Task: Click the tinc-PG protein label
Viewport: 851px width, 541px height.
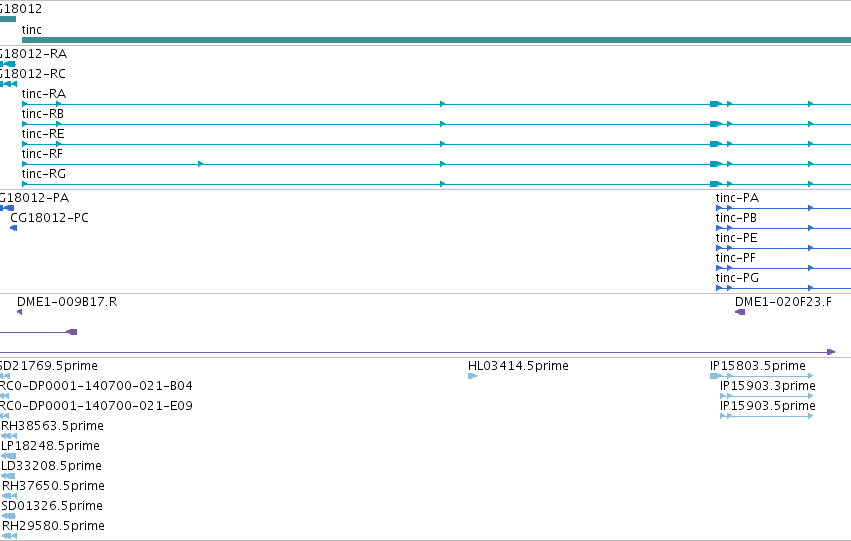Action: click(x=737, y=278)
